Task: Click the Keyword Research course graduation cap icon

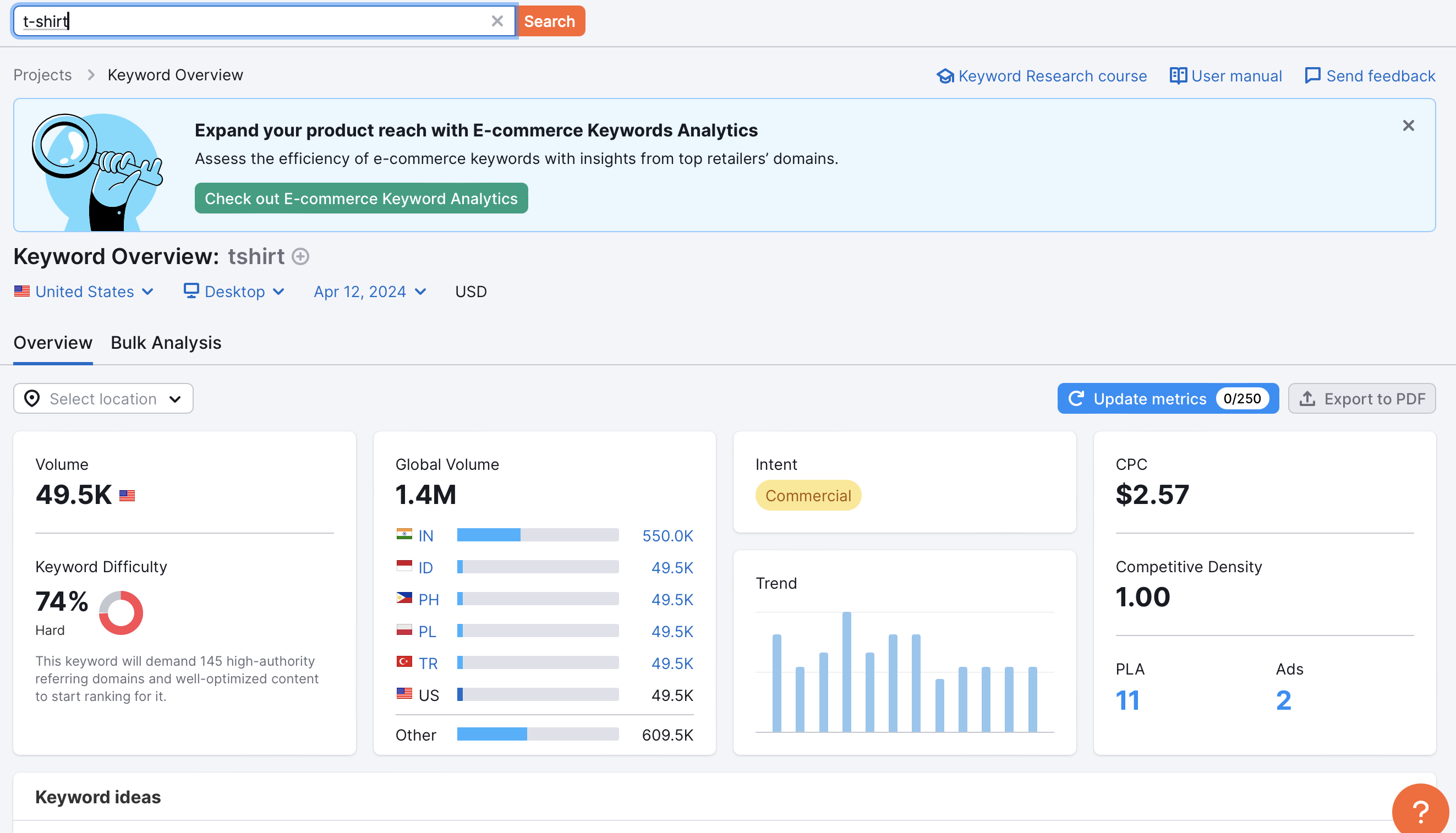Action: [x=945, y=75]
